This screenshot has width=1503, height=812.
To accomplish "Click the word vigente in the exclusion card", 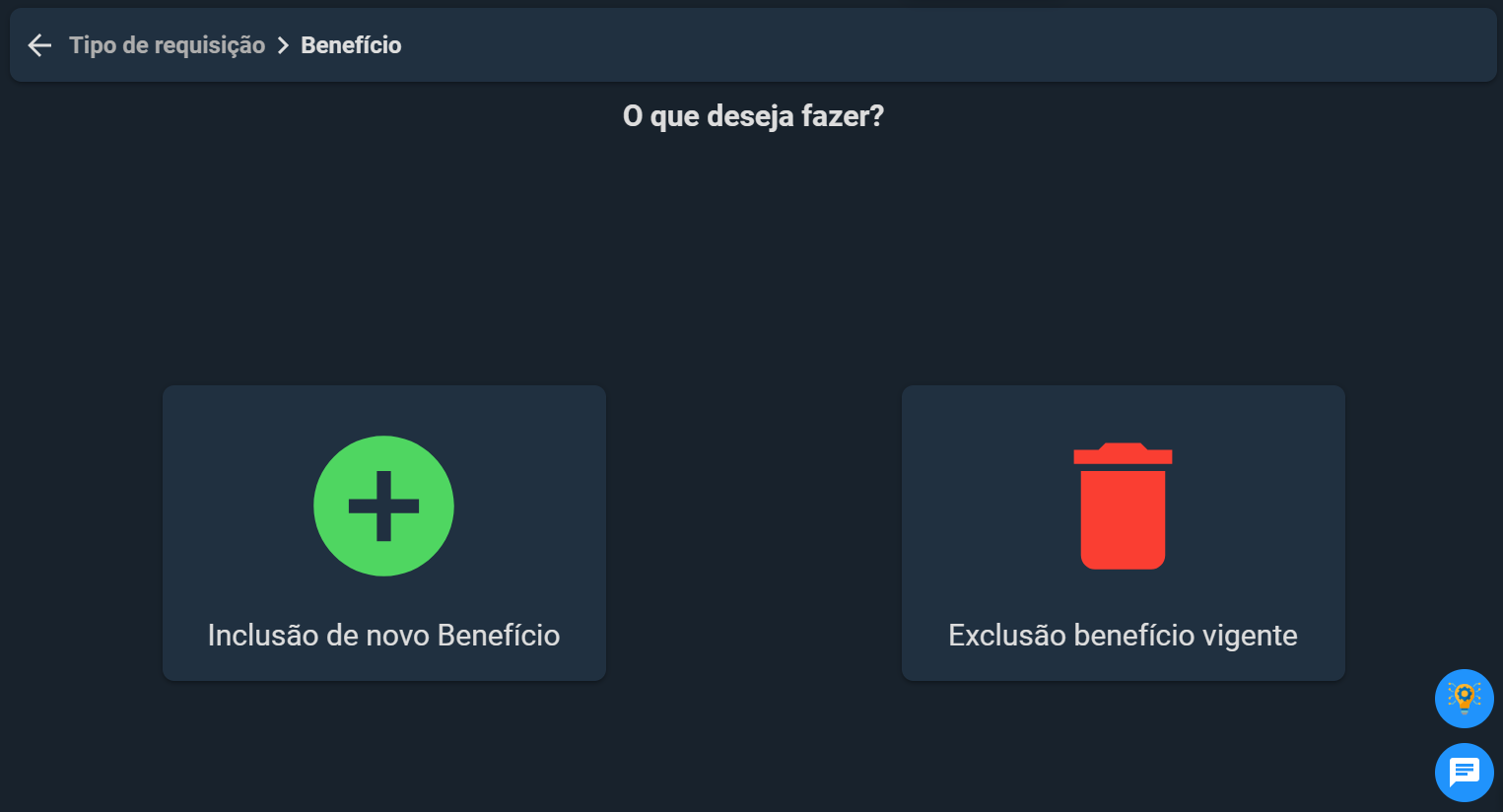I will coord(1251,637).
